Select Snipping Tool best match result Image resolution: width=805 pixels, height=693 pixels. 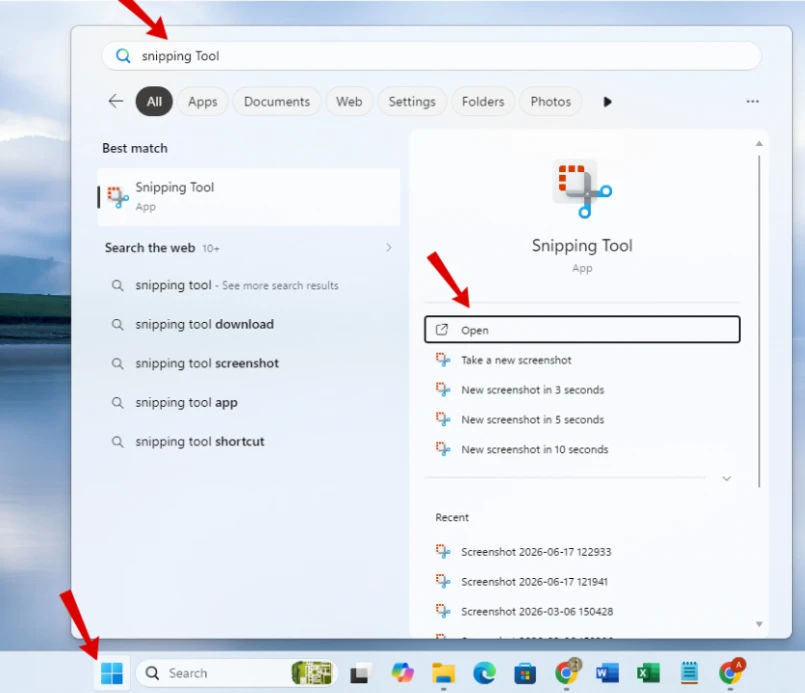248,197
